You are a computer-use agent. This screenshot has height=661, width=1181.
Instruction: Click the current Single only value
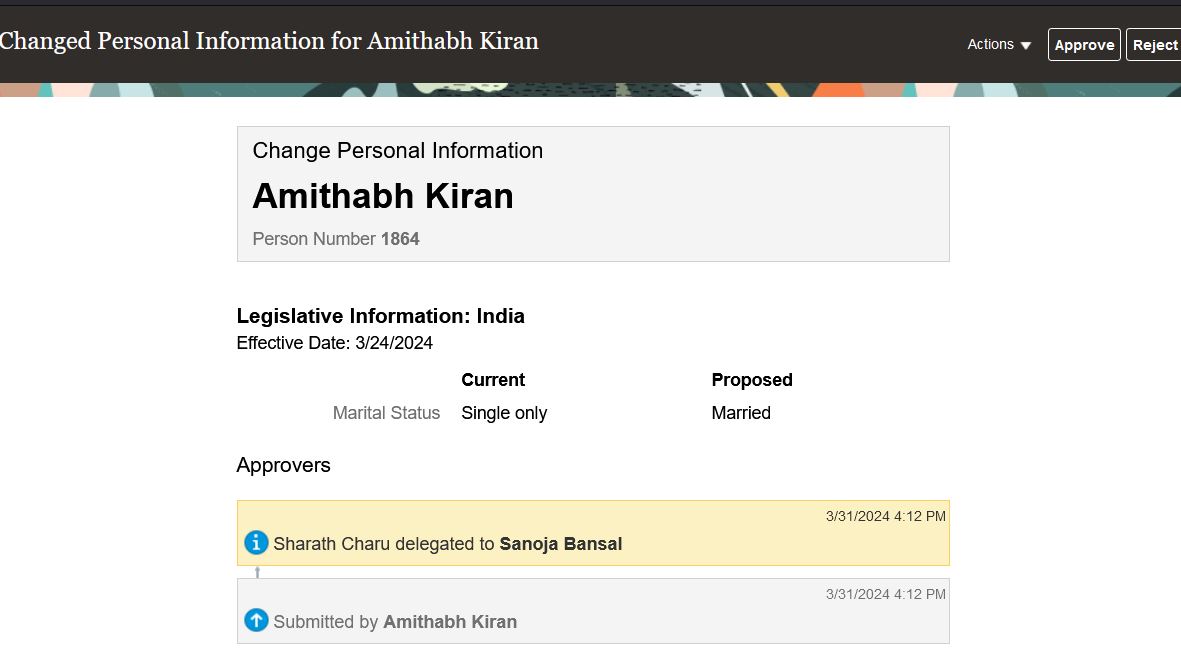(504, 413)
